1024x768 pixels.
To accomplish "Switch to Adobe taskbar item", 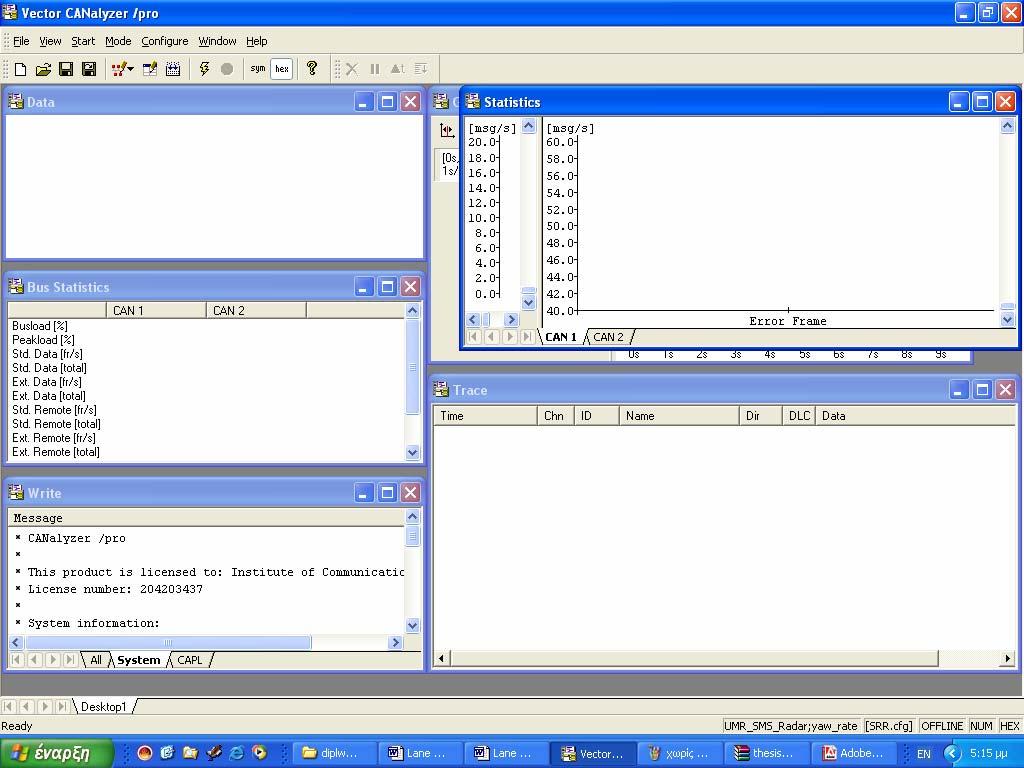I will 854,754.
